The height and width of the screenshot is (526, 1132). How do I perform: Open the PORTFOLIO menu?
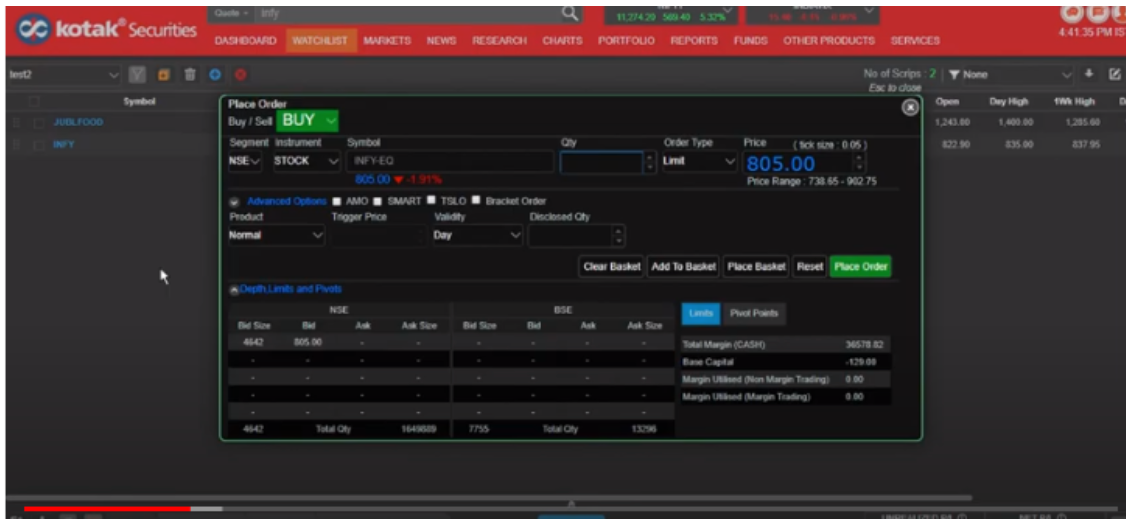pyautogui.click(x=626, y=41)
